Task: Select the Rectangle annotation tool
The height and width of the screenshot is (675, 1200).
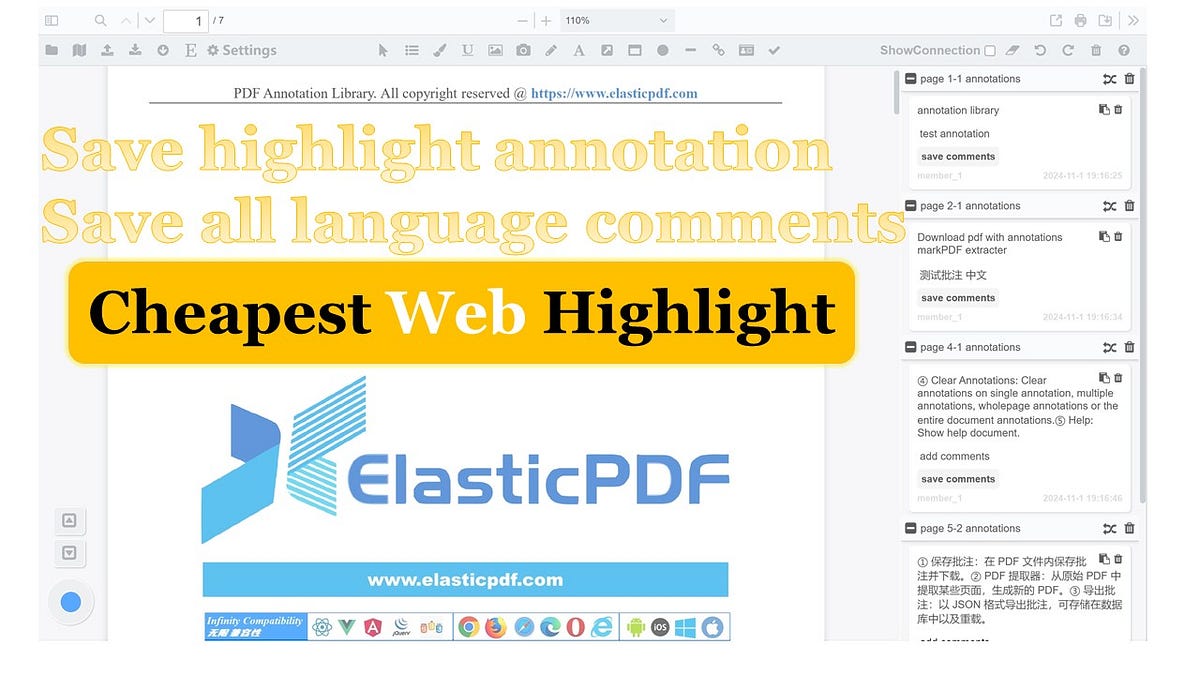Action: pyautogui.click(x=635, y=50)
